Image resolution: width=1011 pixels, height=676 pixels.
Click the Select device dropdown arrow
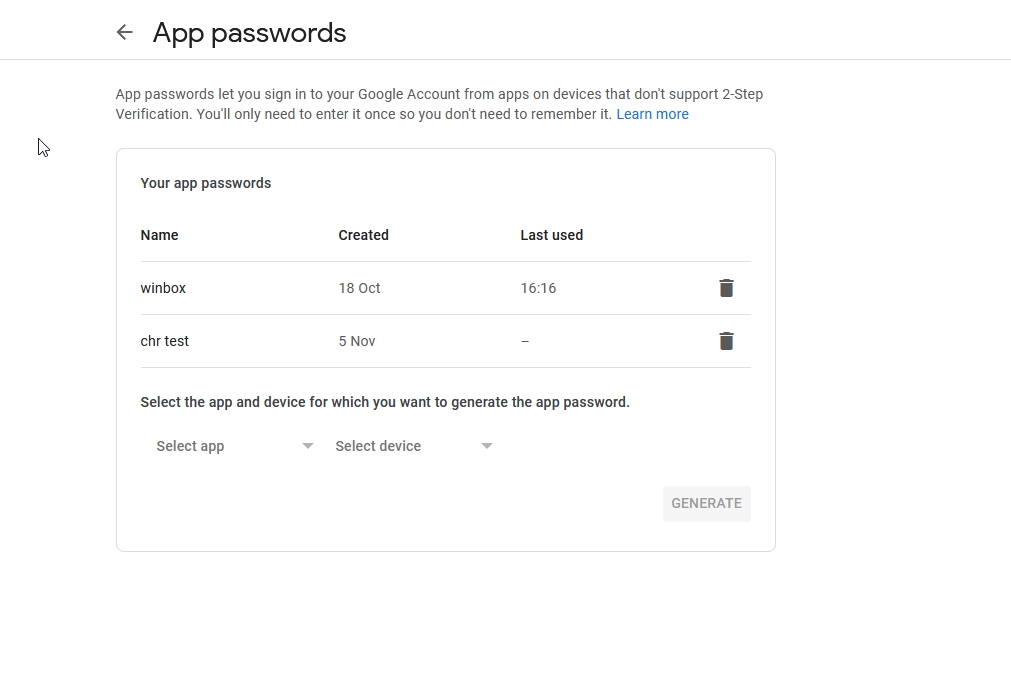(x=487, y=446)
